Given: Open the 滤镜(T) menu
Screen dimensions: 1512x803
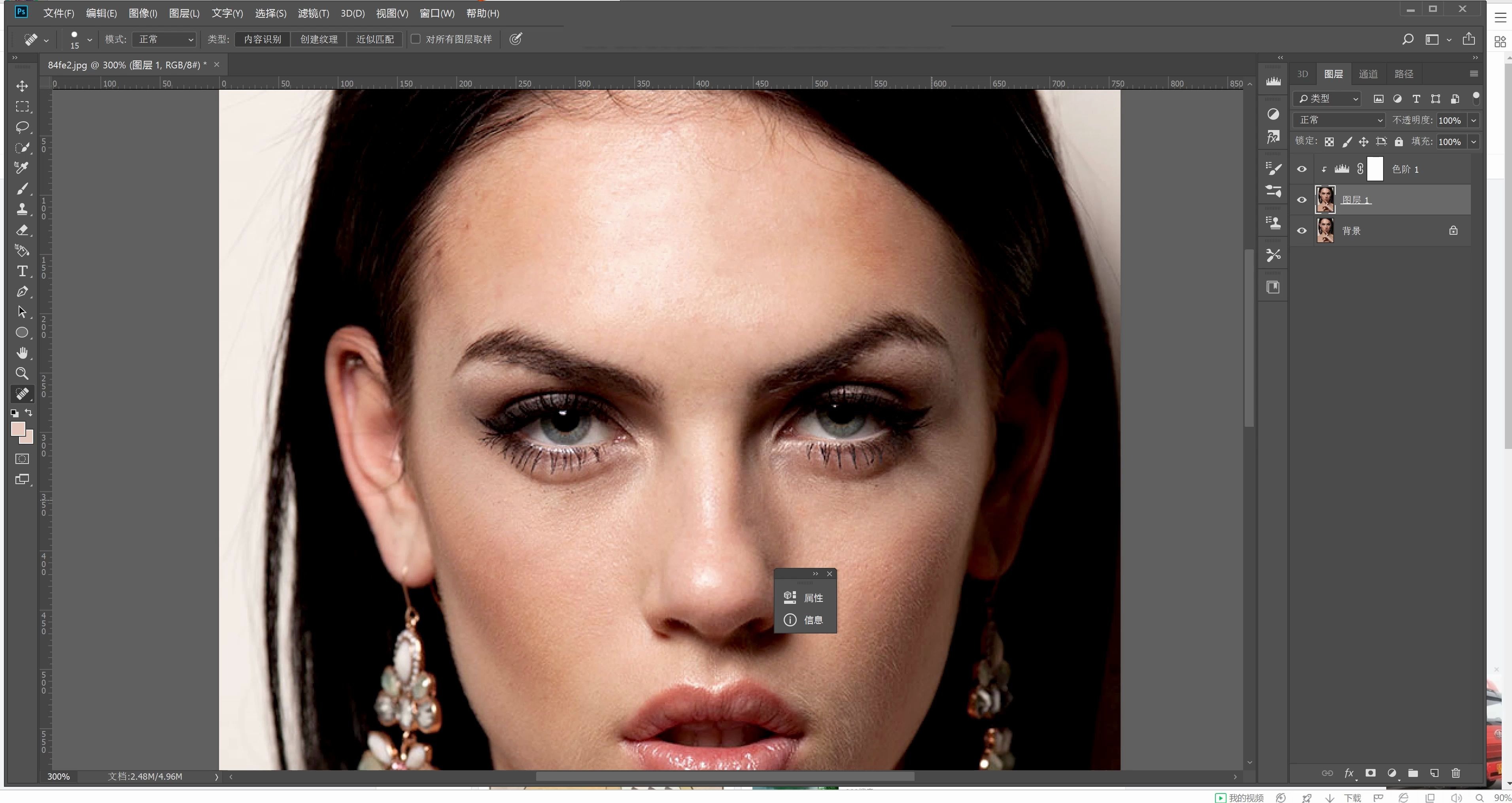Looking at the screenshot, I should coord(314,13).
